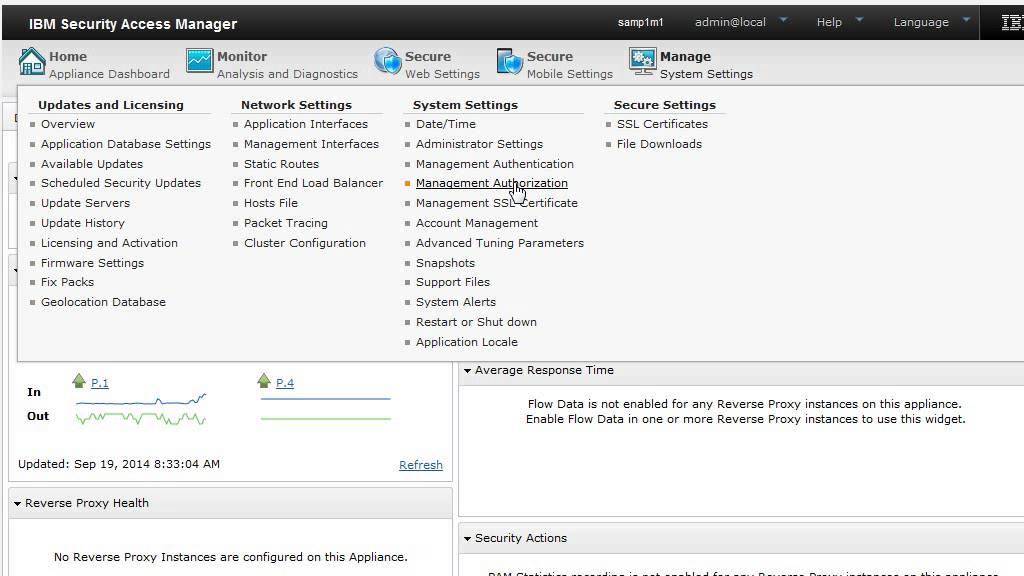Open Management SSL Certificate
This screenshot has width=1024, height=576.
click(496, 203)
